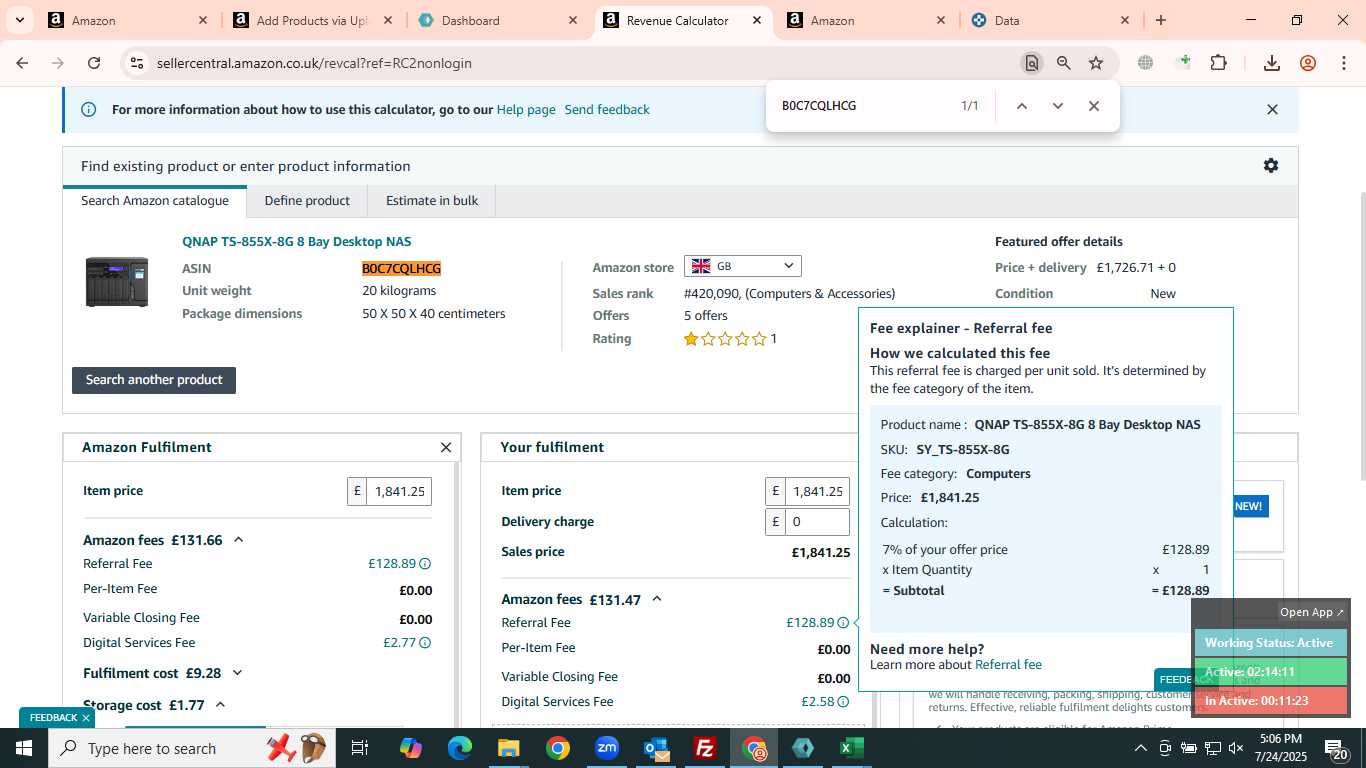Open Outlook from the taskbar

(656, 748)
